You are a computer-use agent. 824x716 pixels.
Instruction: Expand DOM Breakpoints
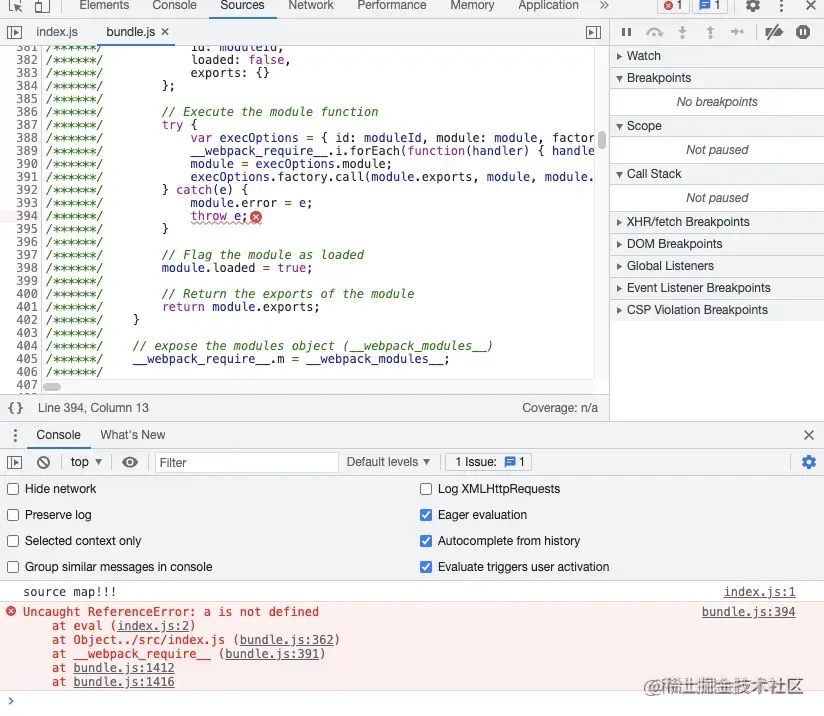point(717,244)
